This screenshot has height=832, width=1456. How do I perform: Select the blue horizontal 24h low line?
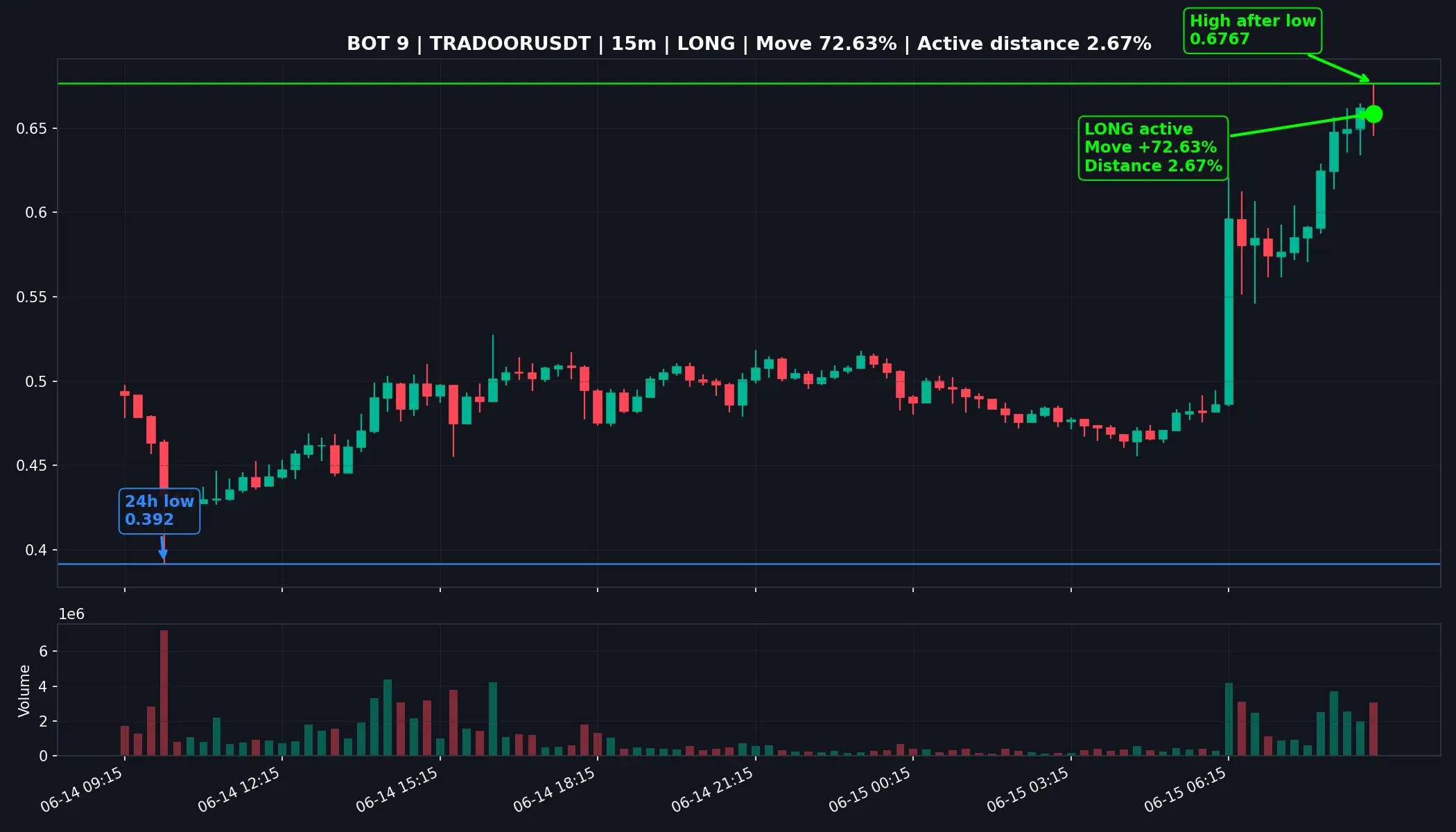click(x=749, y=564)
